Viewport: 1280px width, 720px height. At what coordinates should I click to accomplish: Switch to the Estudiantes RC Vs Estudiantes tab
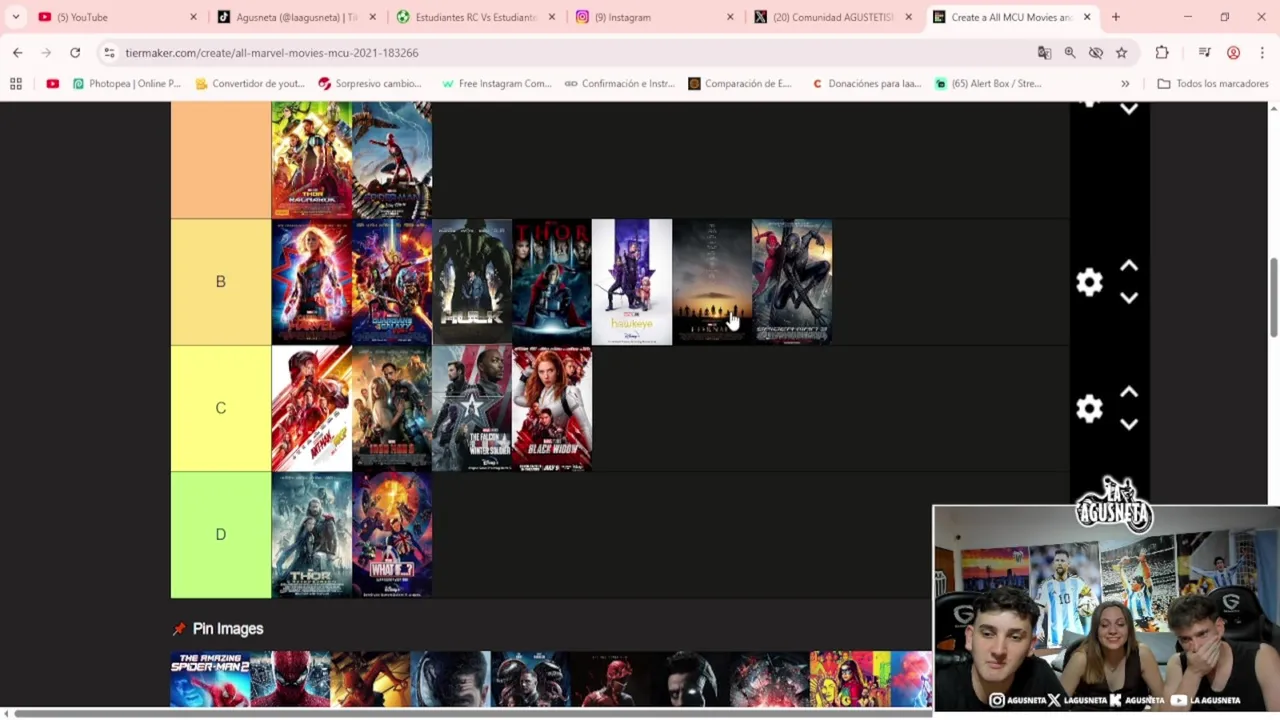(x=475, y=17)
